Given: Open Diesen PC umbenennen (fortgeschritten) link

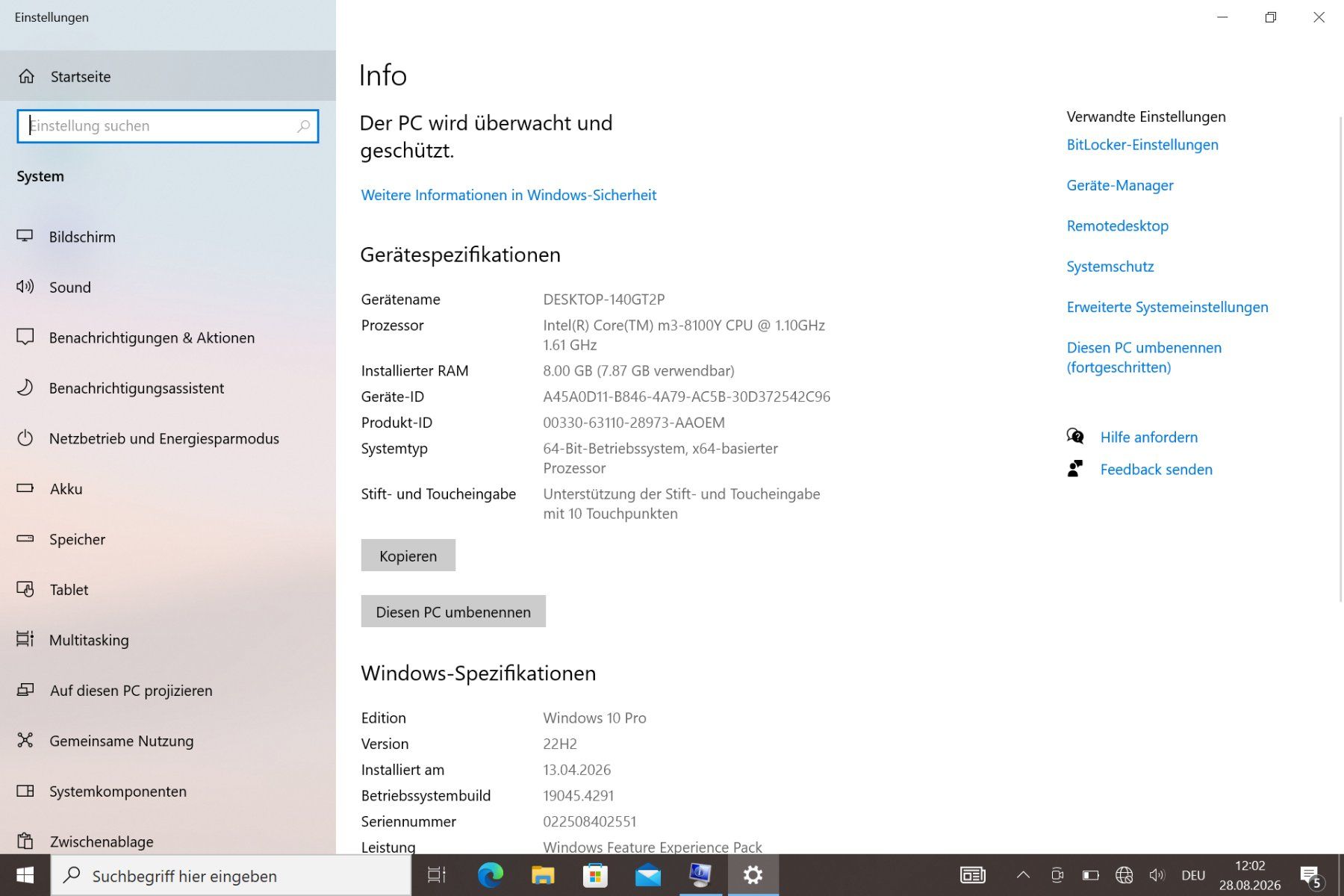Looking at the screenshot, I should coord(1144,357).
